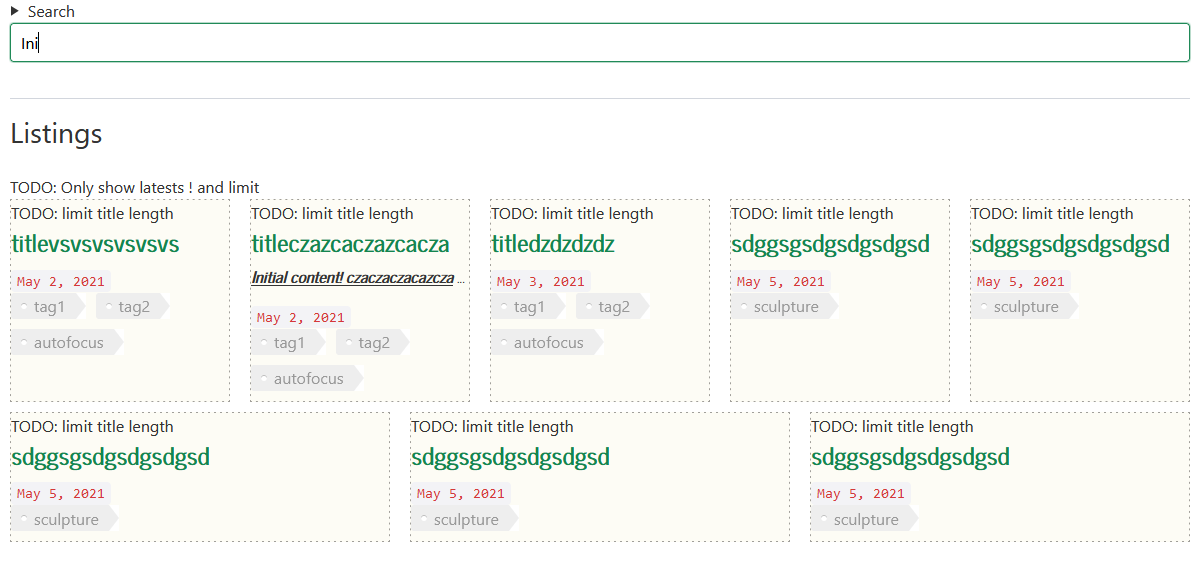The width and height of the screenshot is (1202, 569).
Task: Click the May 3, 2021 date
Action: (541, 282)
